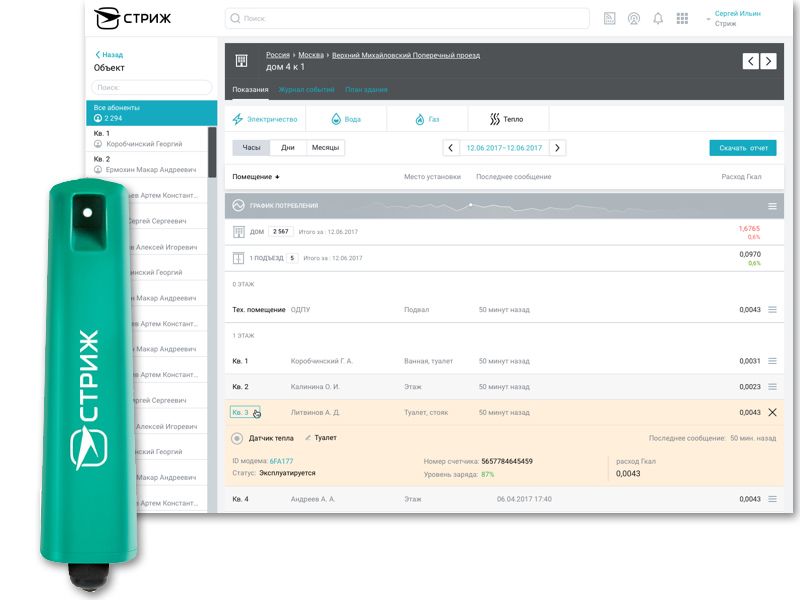This screenshot has height=600, width=800.
Task: Open modem ID 6FA177 link
Action: (281, 461)
